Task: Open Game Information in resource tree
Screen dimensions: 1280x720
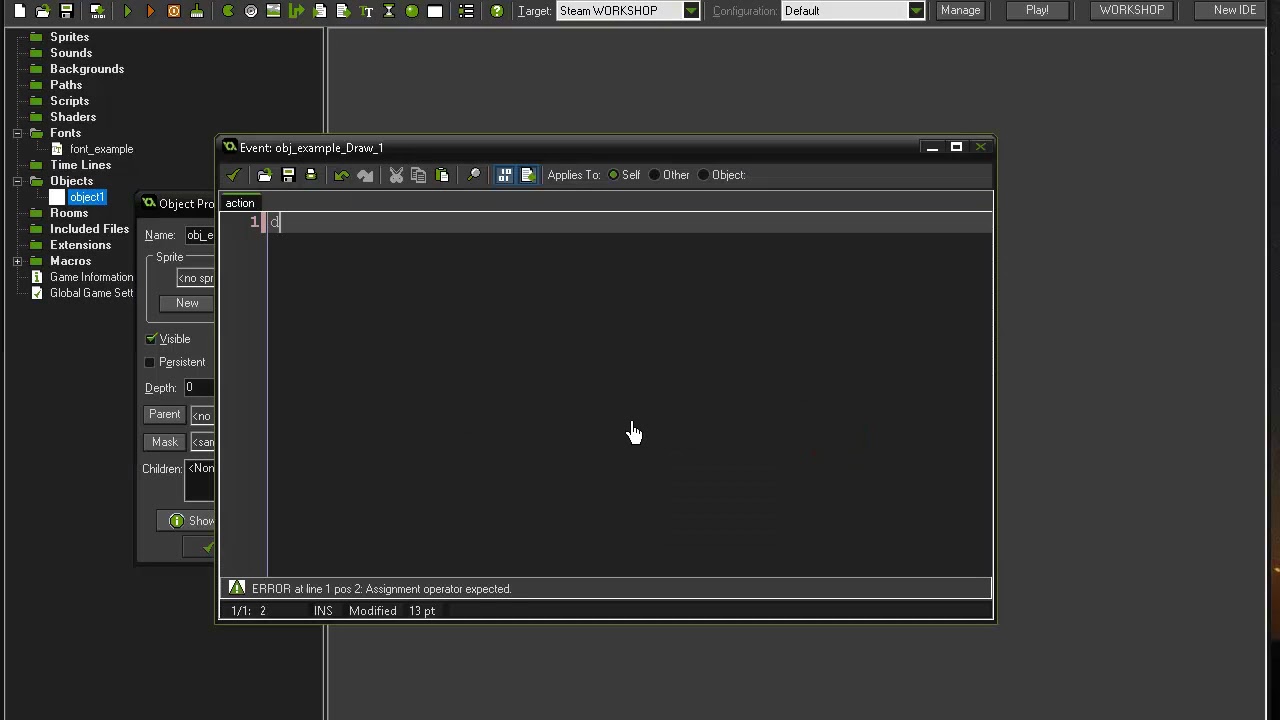Action: tap(91, 277)
